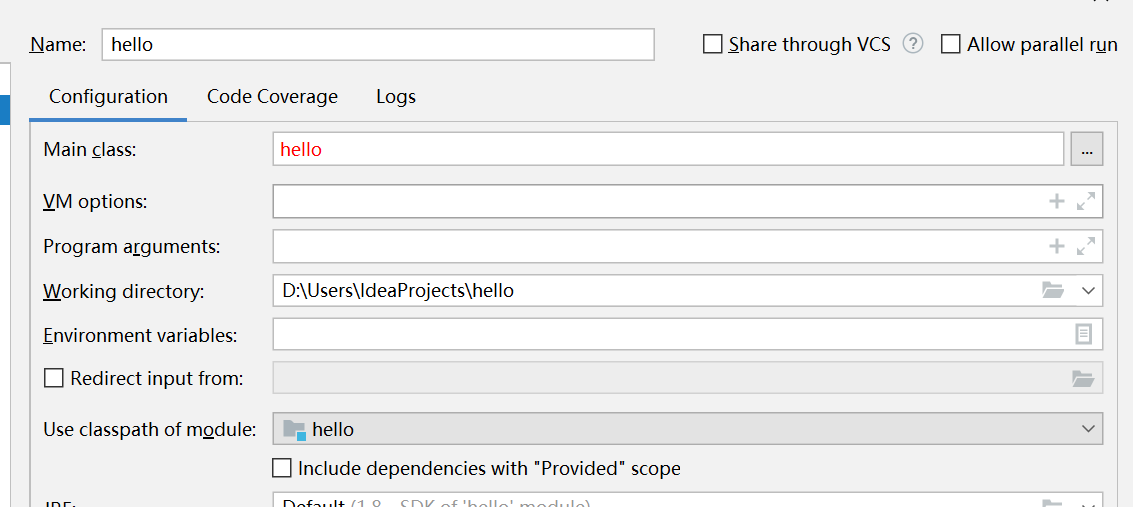This screenshot has height=507, width=1133.
Task: Select the Configuration tab
Action: [x=108, y=96]
